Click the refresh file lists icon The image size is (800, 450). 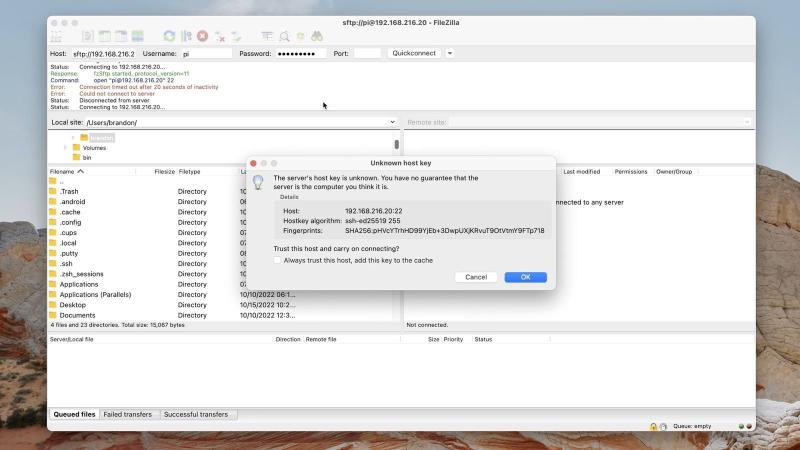169,36
